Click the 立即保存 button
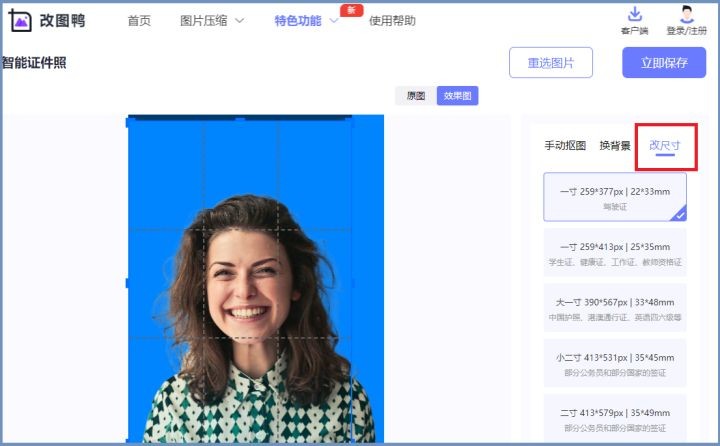 coord(664,62)
